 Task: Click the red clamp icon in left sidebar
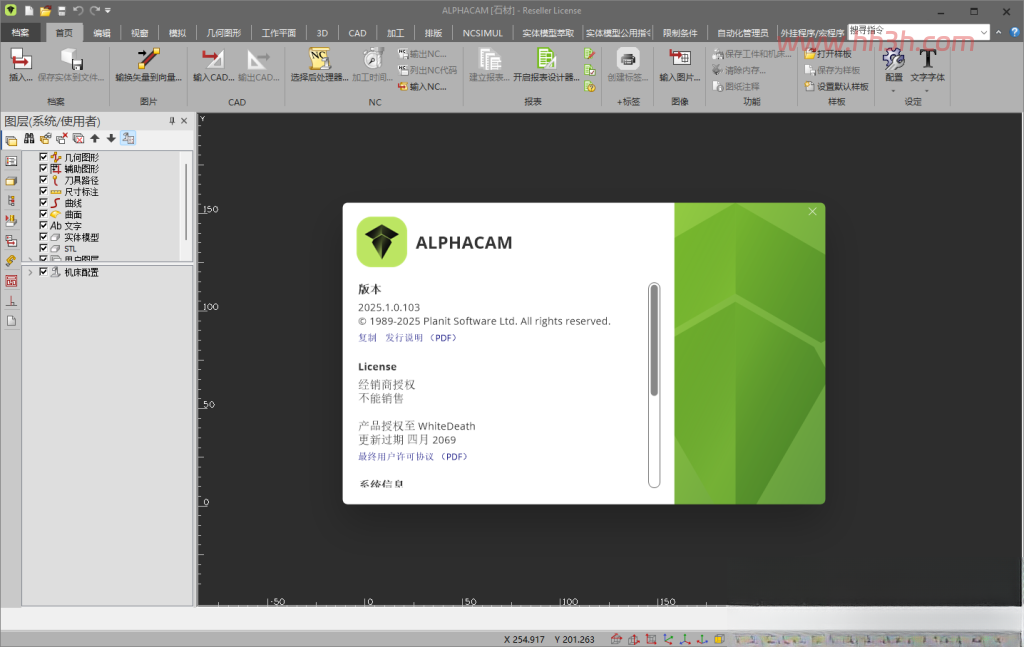coord(11,281)
